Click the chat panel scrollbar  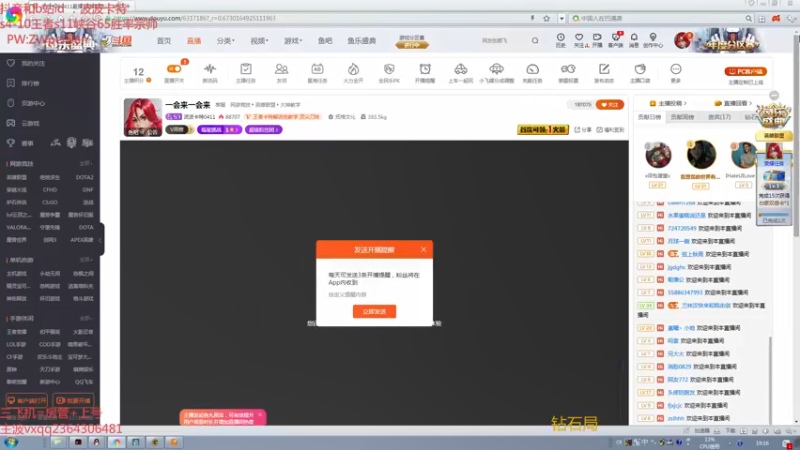770,378
